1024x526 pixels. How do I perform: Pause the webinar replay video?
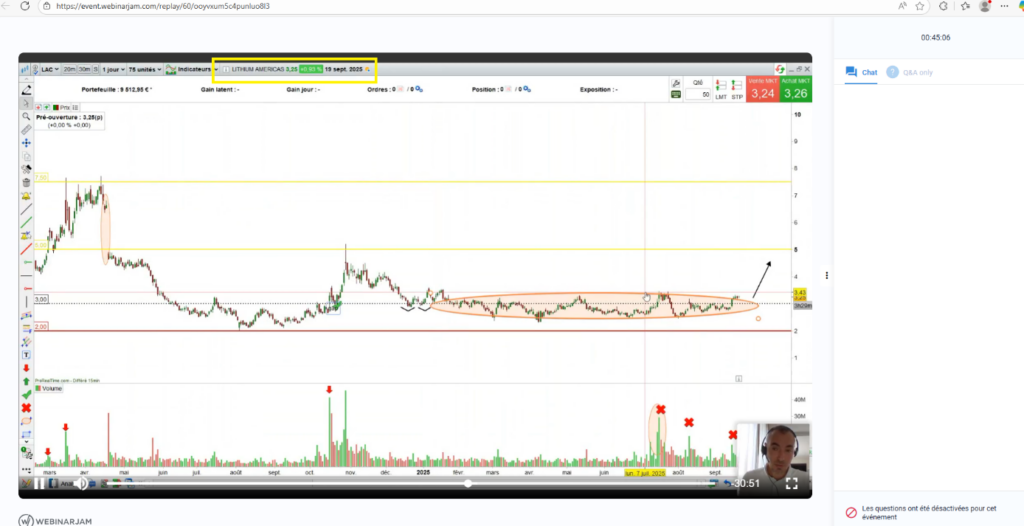point(39,484)
